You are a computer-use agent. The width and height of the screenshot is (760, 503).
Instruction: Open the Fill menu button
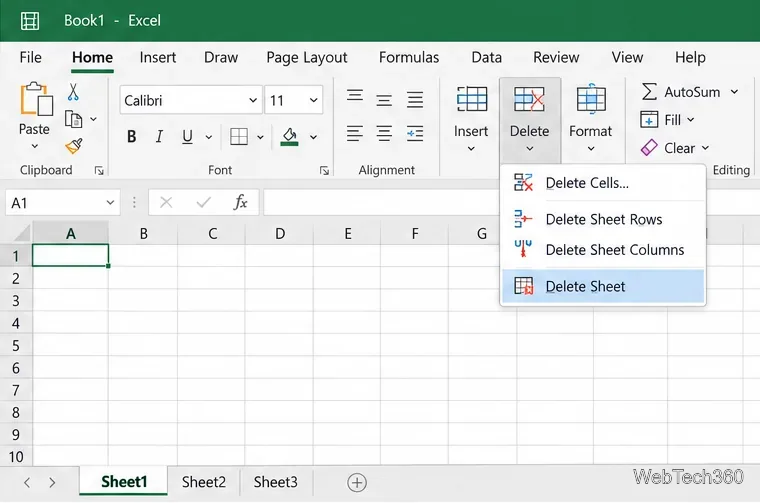click(x=667, y=120)
